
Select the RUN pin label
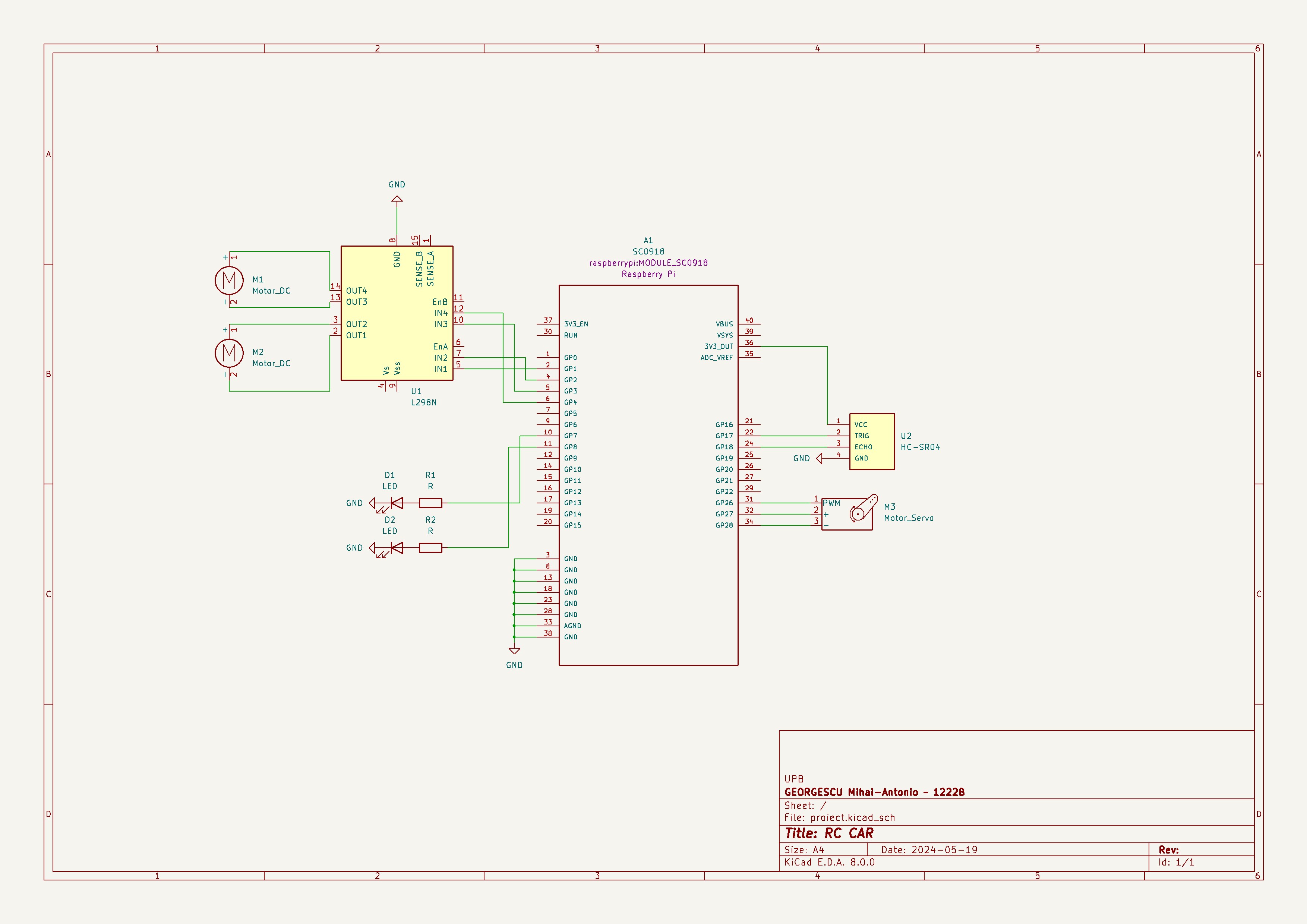pyautogui.click(x=570, y=336)
